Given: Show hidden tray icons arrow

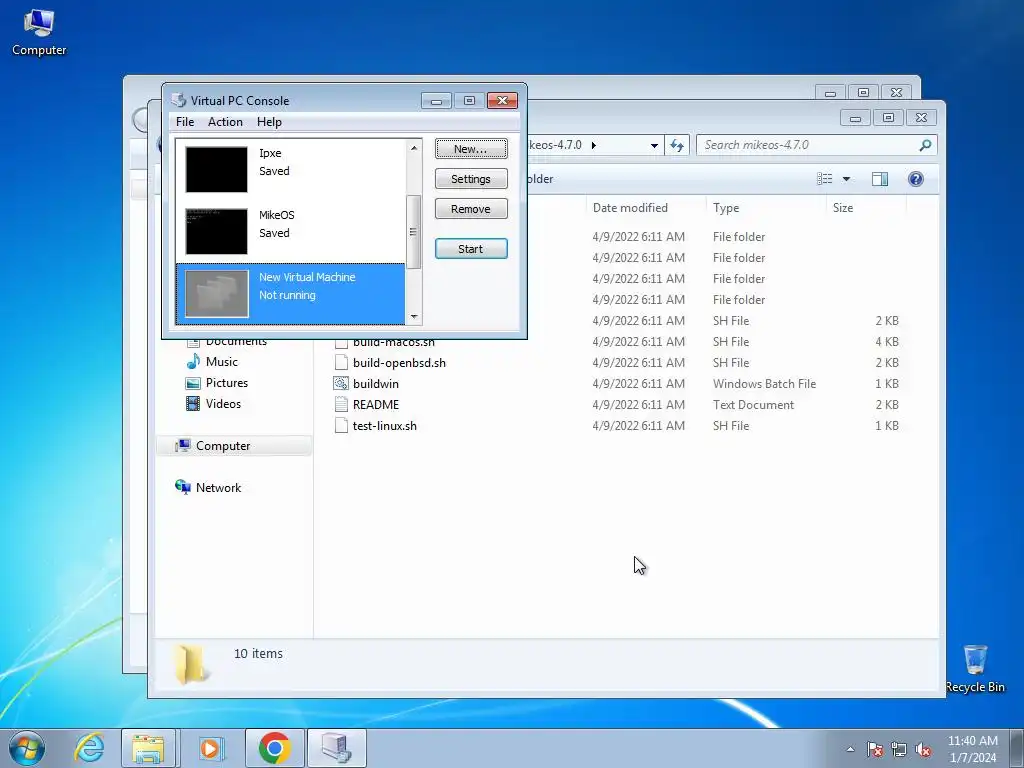Looking at the screenshot, I should click(x=850, y=749).
